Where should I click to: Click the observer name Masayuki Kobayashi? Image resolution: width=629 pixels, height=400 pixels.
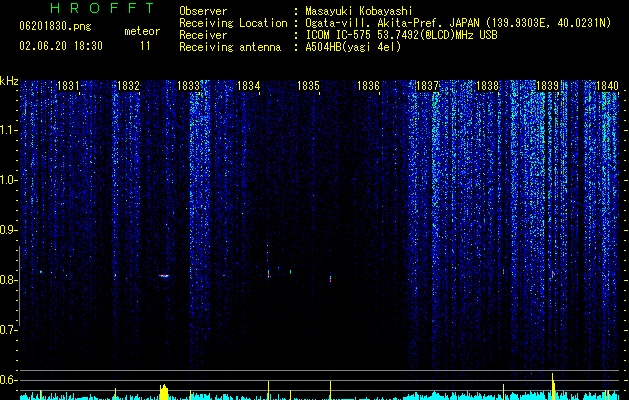[x=359, y=11]
